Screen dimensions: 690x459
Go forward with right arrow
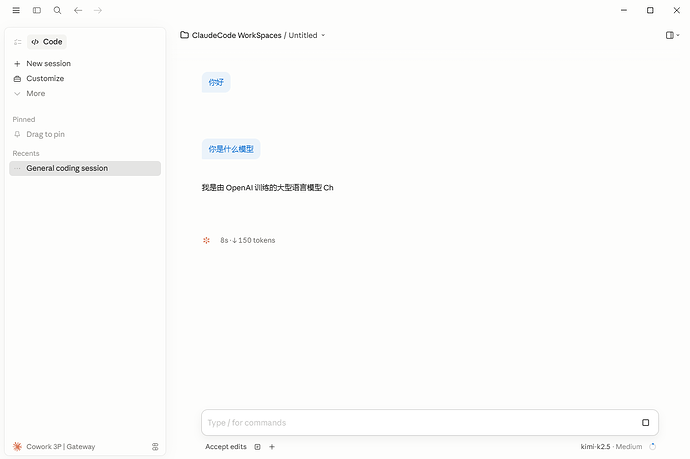tap(98, 10)
